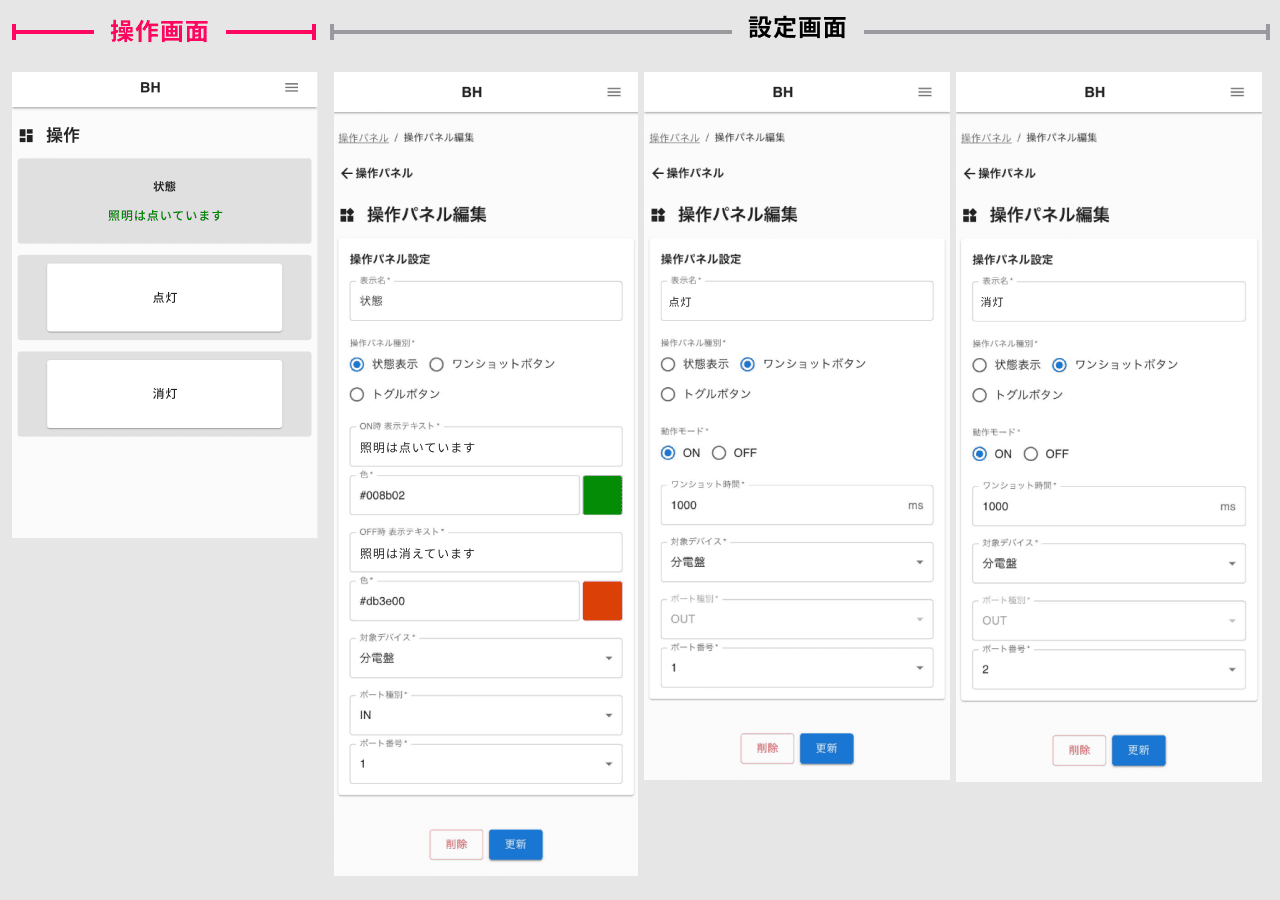Open the hamburger menu on the 点灯 settings screen
The height and width of the screenshot is (900, 1280).
(925, 92)
